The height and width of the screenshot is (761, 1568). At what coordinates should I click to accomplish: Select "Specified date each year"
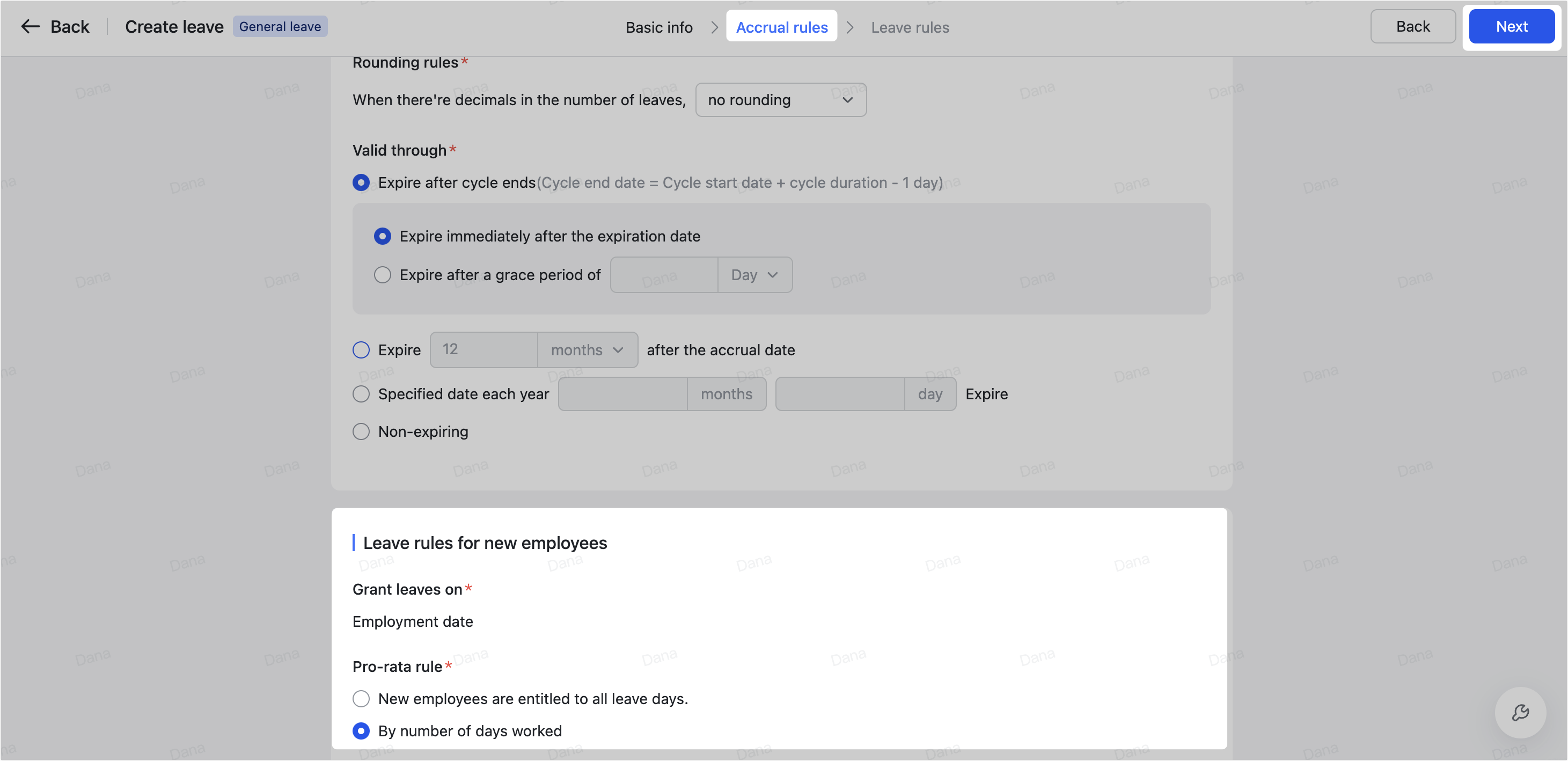(x=361, y=394)
